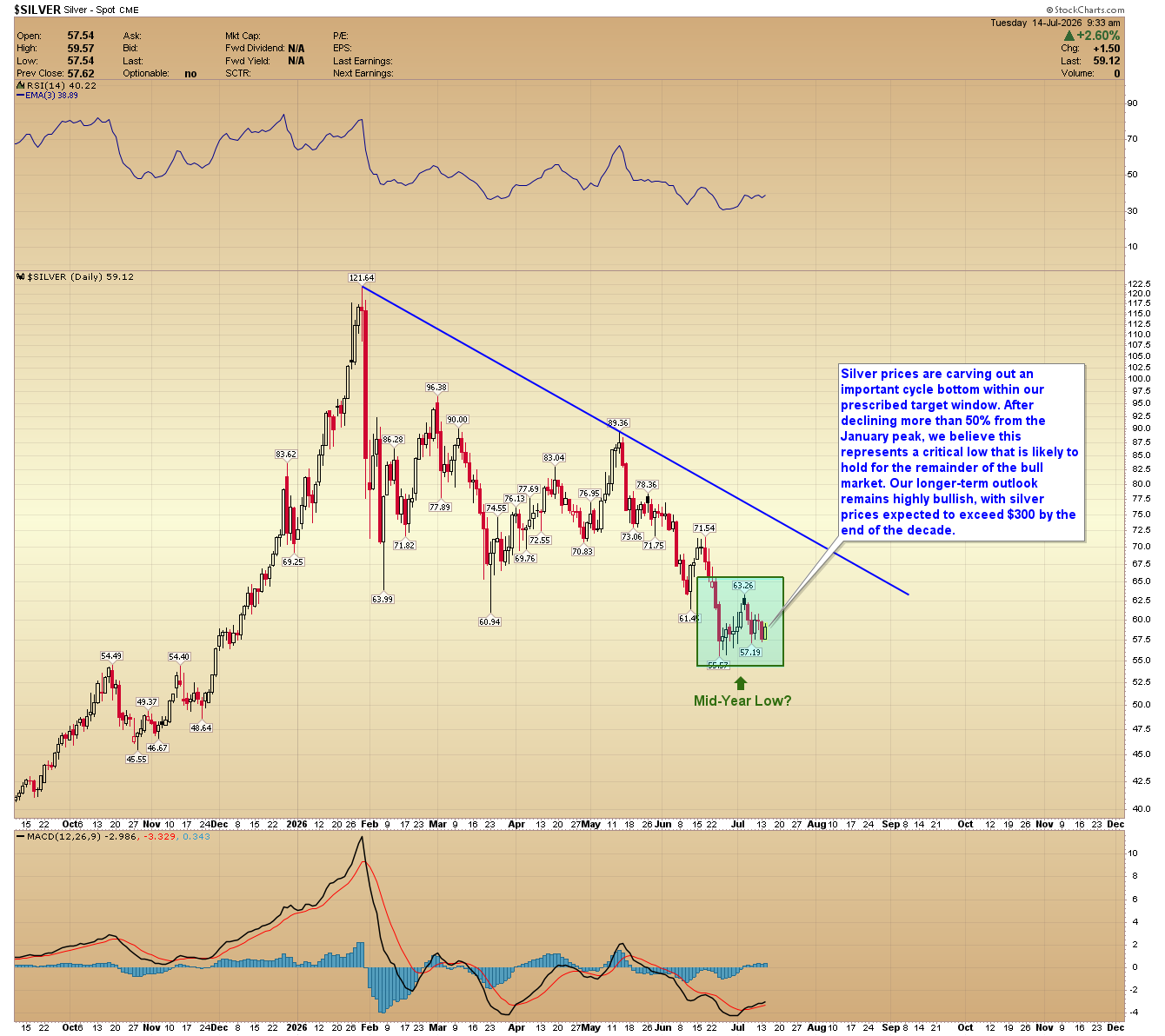Click the 121.64 peak price label

362,278
